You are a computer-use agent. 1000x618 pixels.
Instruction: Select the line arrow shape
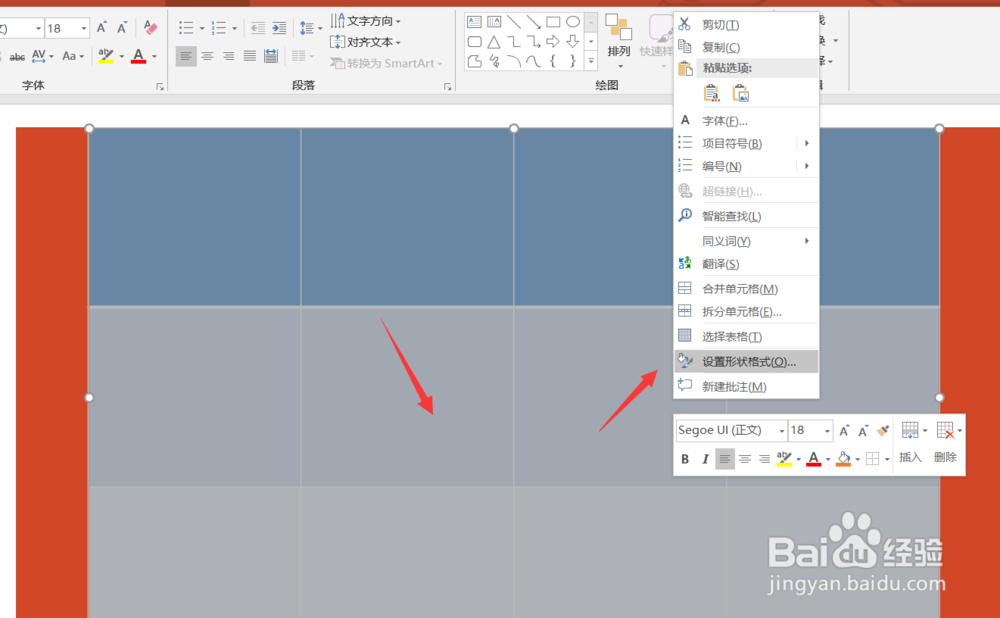pos(534,22)
